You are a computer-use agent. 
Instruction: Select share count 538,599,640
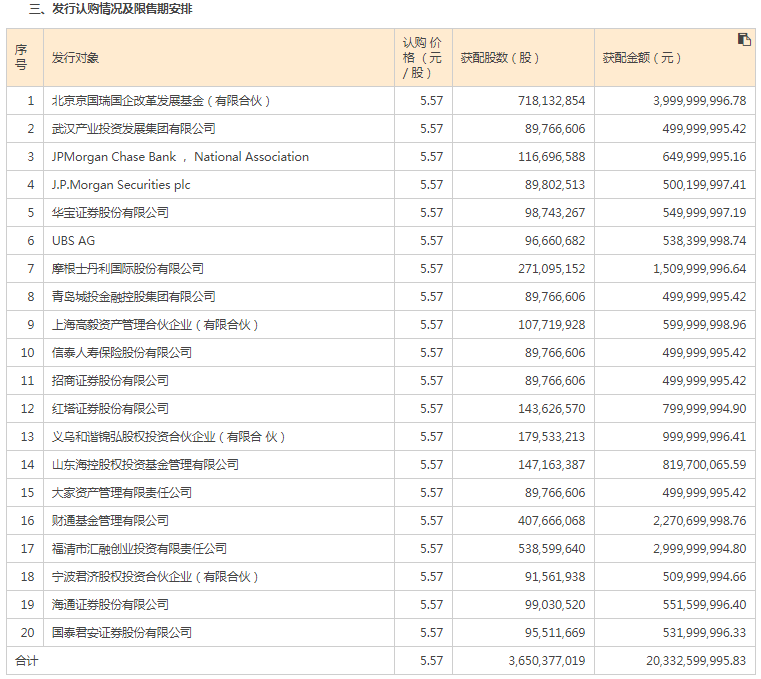[x=551, y=549]
